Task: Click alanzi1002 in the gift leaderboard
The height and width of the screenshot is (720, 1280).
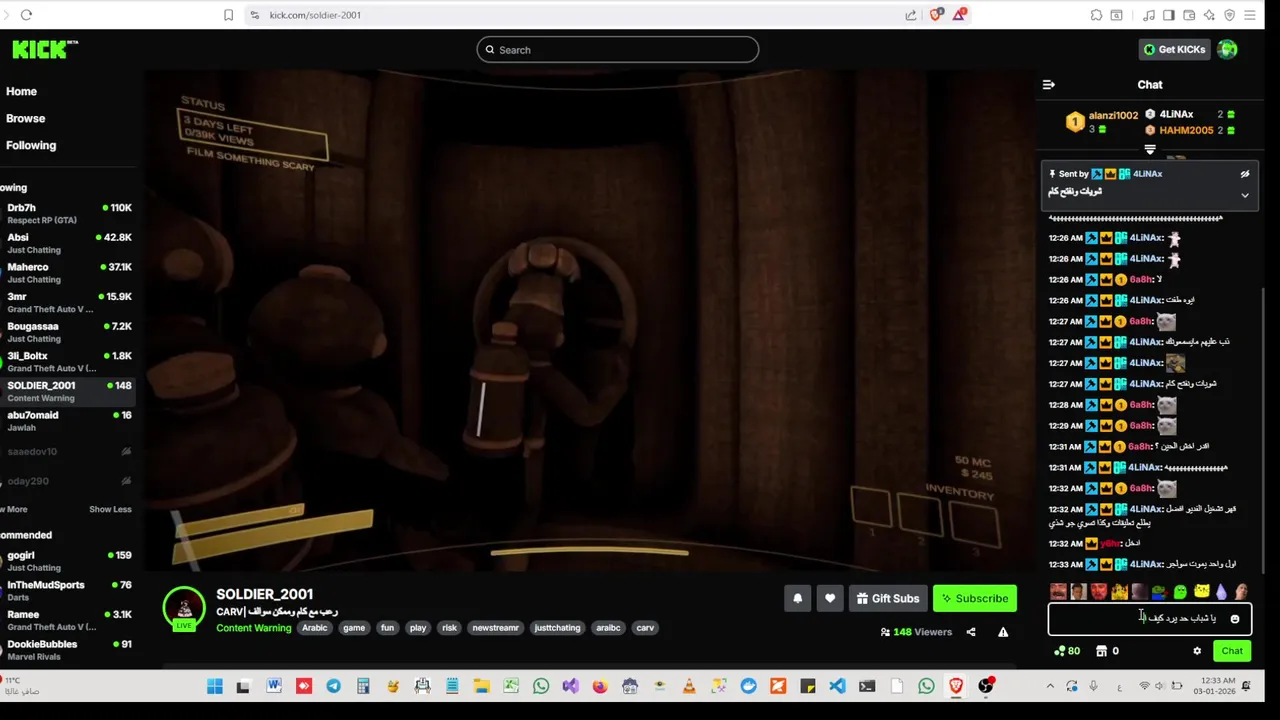Action: [1113, 115]
